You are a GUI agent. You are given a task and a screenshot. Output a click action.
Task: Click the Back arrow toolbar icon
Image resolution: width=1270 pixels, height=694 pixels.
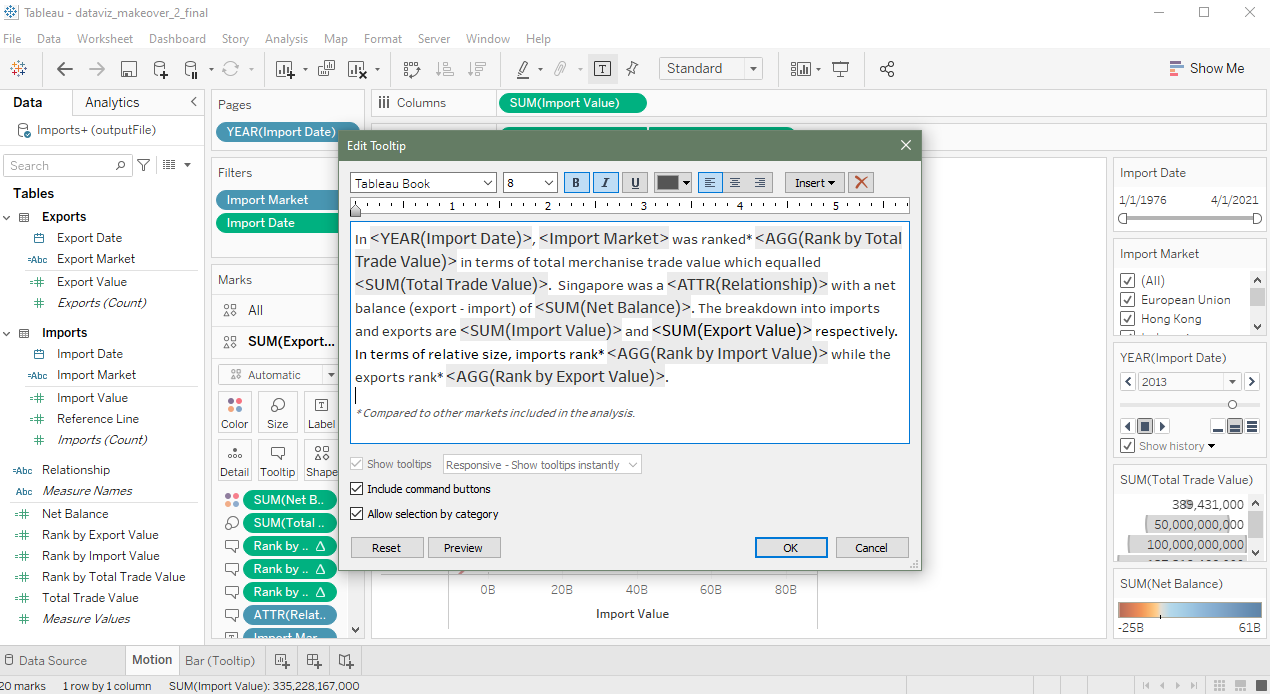pyautogui.click(x=65, y=69)
